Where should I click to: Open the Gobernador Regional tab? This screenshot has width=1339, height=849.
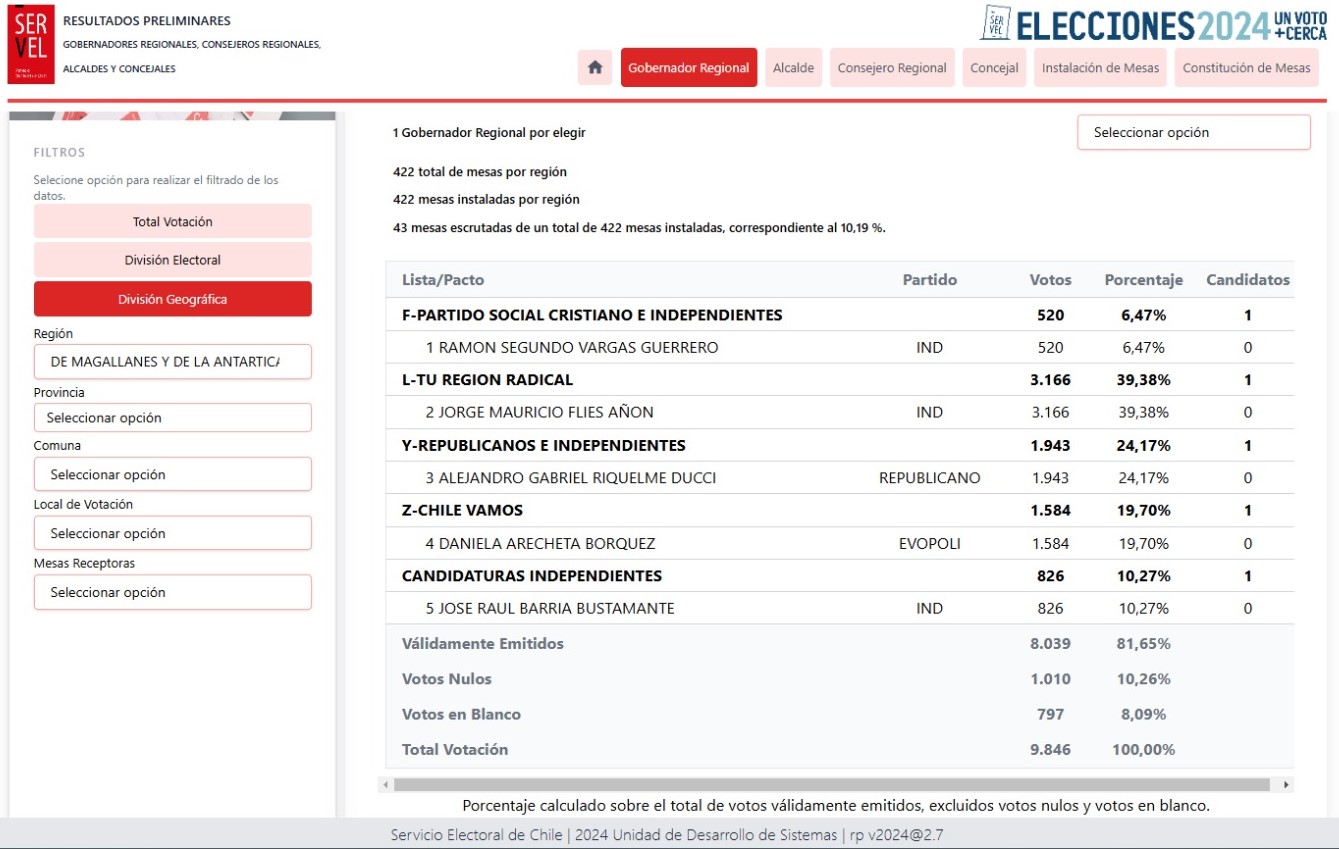(689, 68)
